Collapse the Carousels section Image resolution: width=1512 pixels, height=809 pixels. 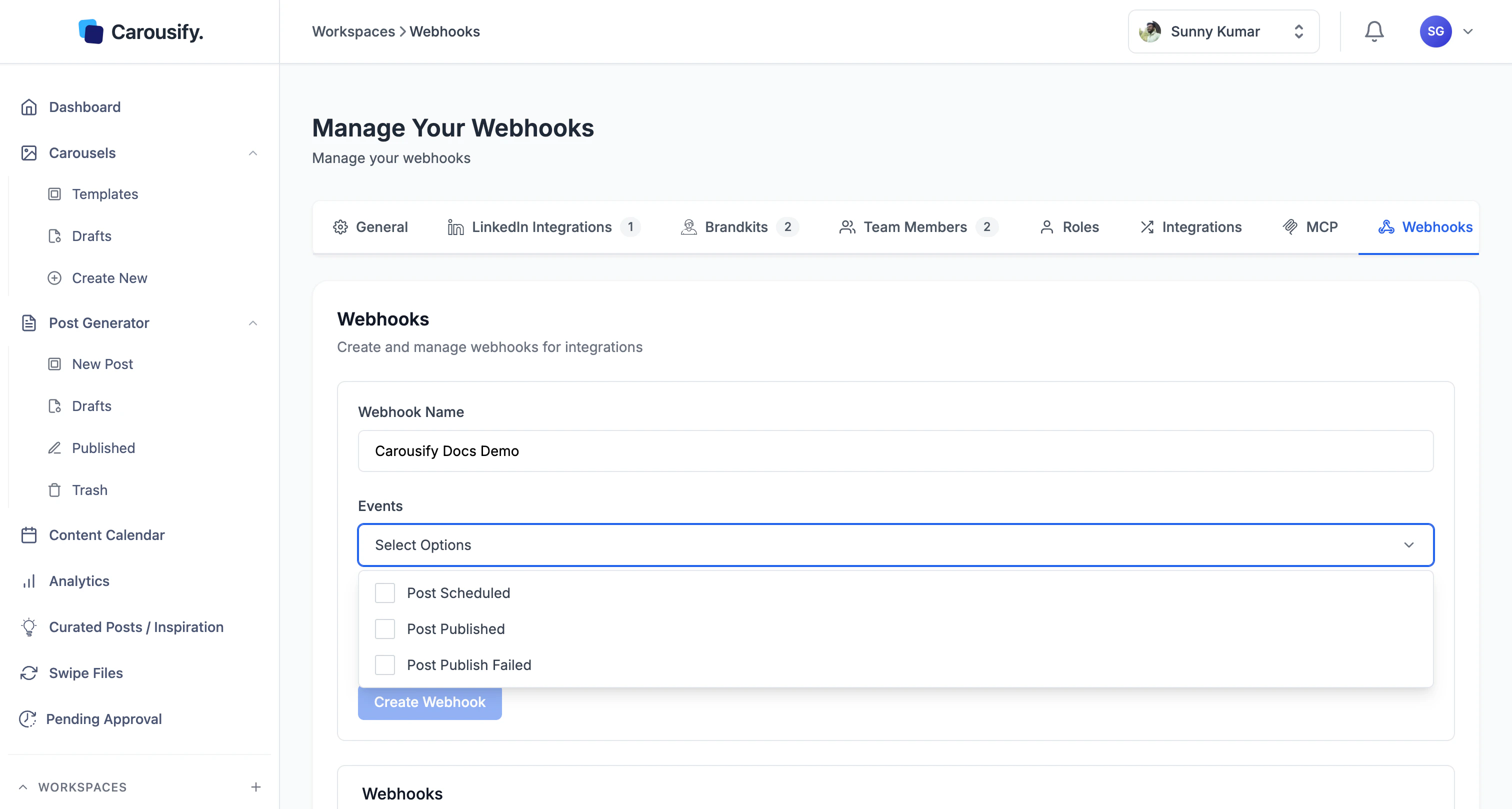tap(253, 153)
